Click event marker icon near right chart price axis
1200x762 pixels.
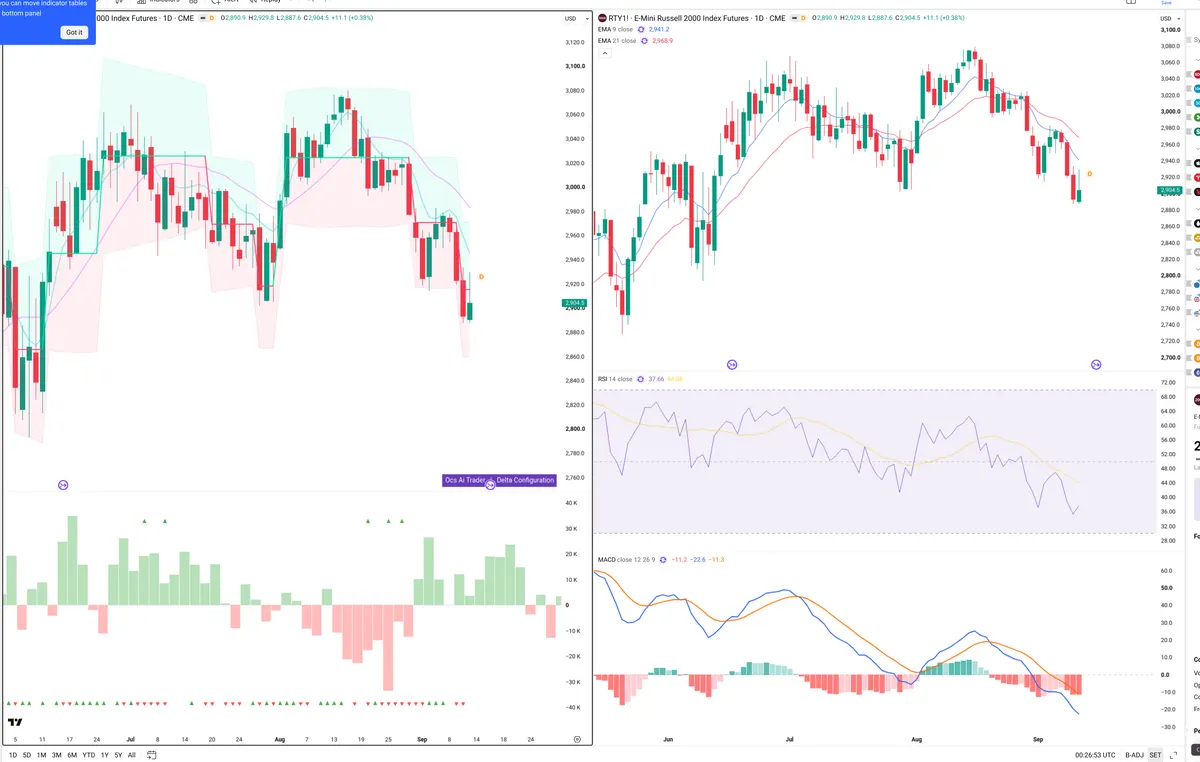click(x=1096, y=365)
